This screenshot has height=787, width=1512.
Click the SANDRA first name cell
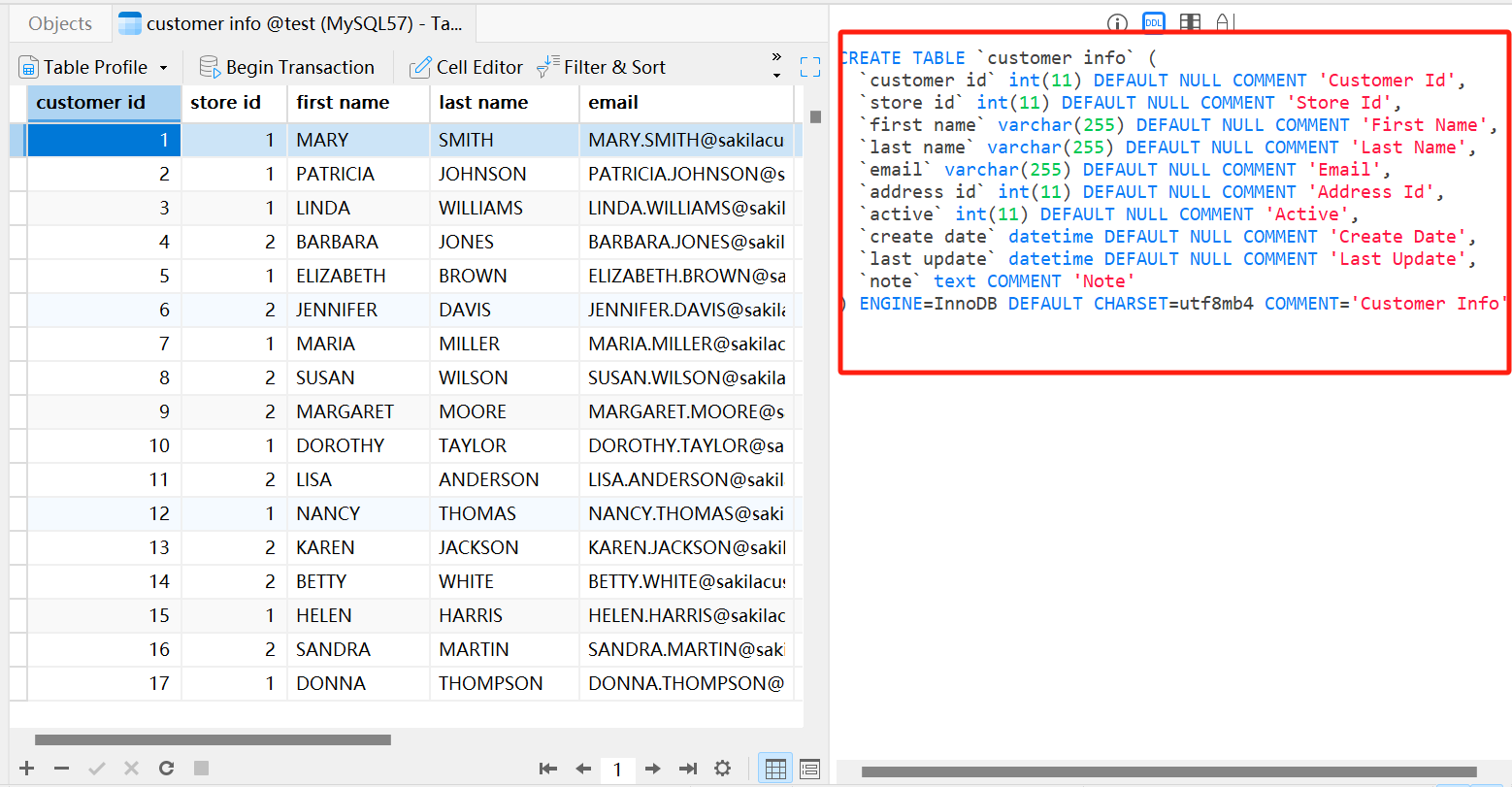(x=358, y=649)
